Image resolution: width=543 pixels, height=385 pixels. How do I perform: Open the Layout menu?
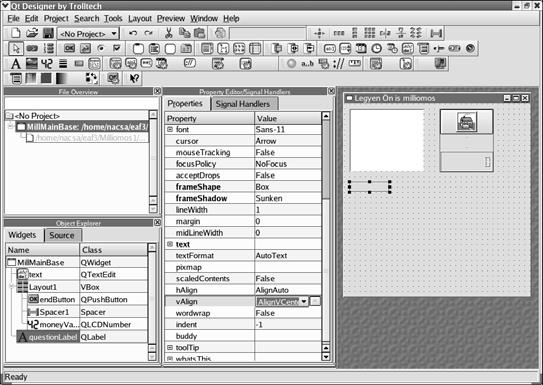pyautogui.click(x=140, y=18)
